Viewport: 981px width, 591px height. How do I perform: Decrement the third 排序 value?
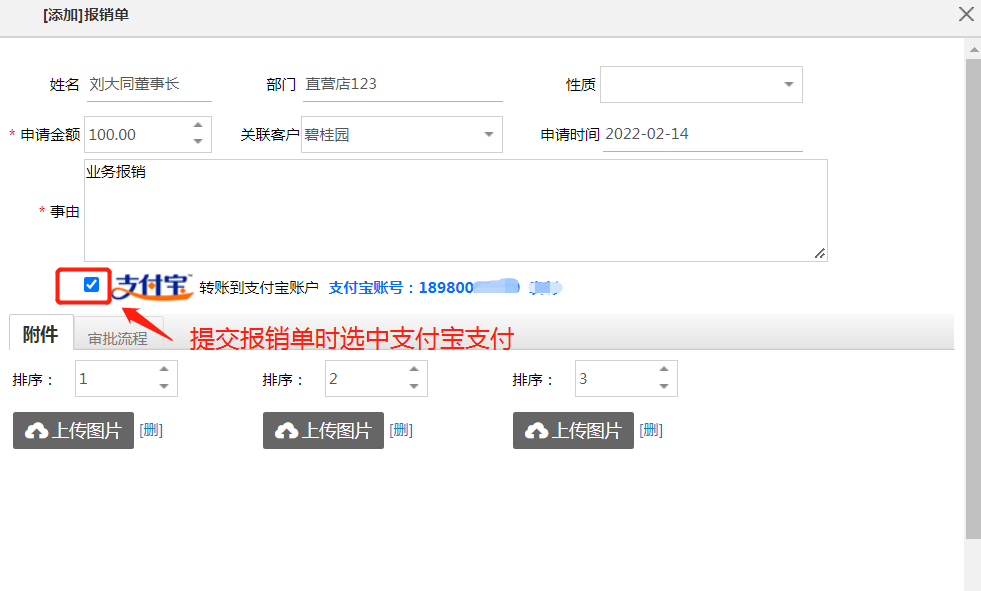(664, 387)
